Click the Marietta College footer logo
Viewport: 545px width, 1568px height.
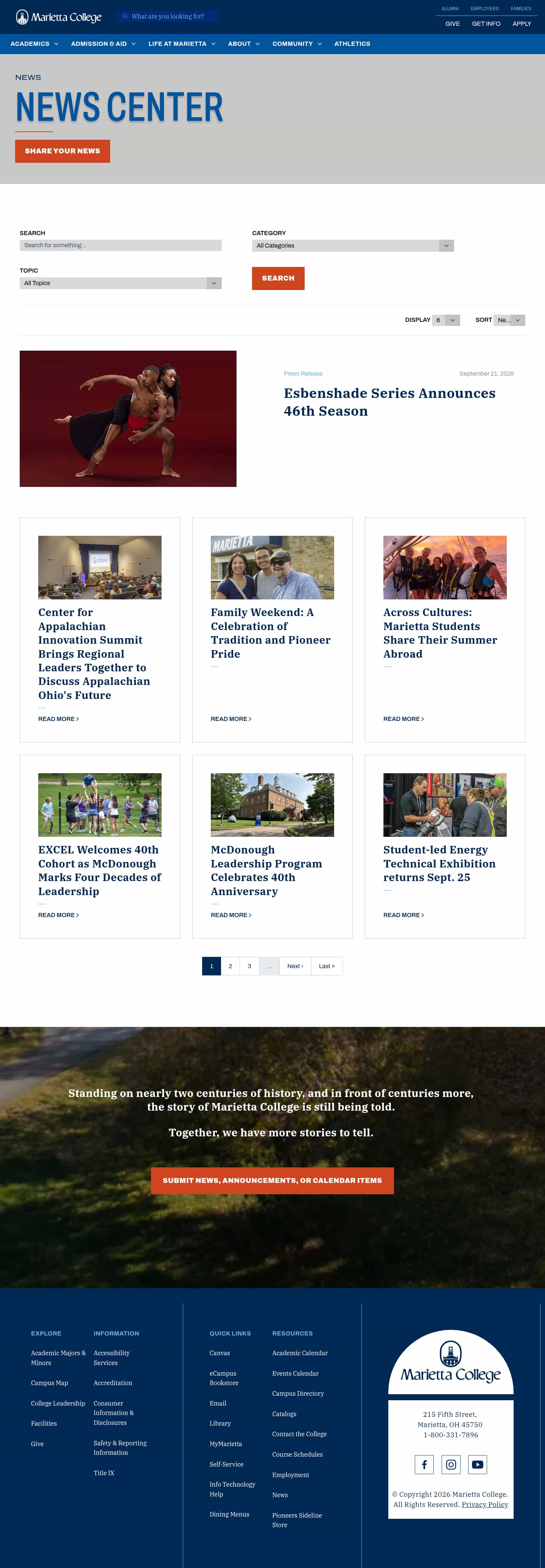pyautogui.click(x=451, y=1362)
